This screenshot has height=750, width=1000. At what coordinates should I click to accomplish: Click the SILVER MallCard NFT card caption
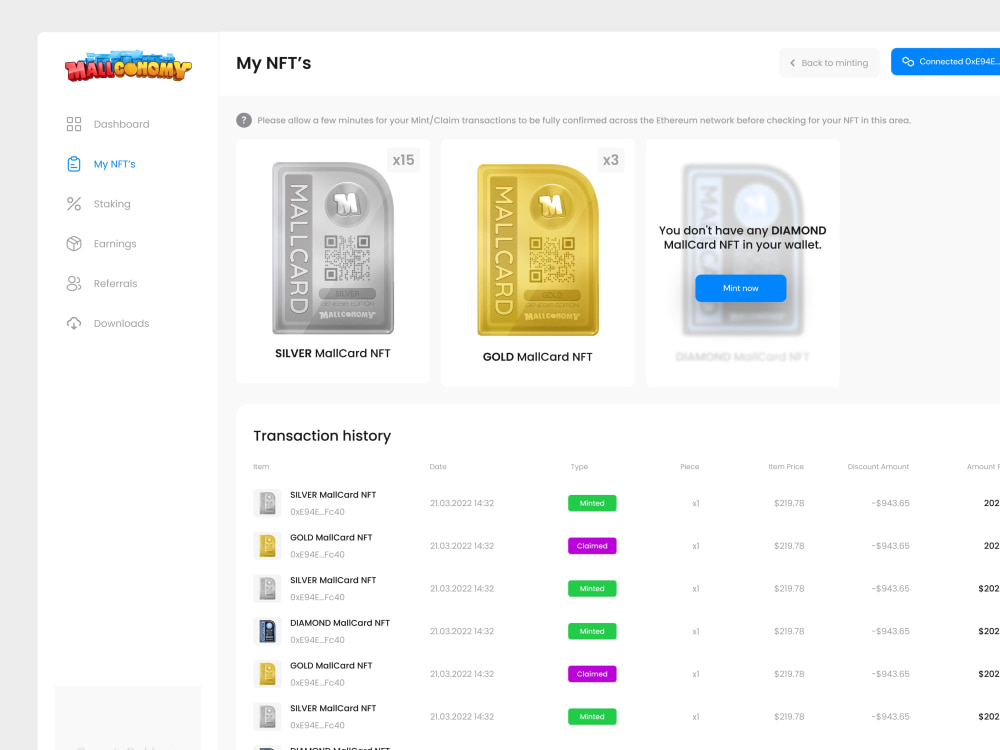point(333,353)
